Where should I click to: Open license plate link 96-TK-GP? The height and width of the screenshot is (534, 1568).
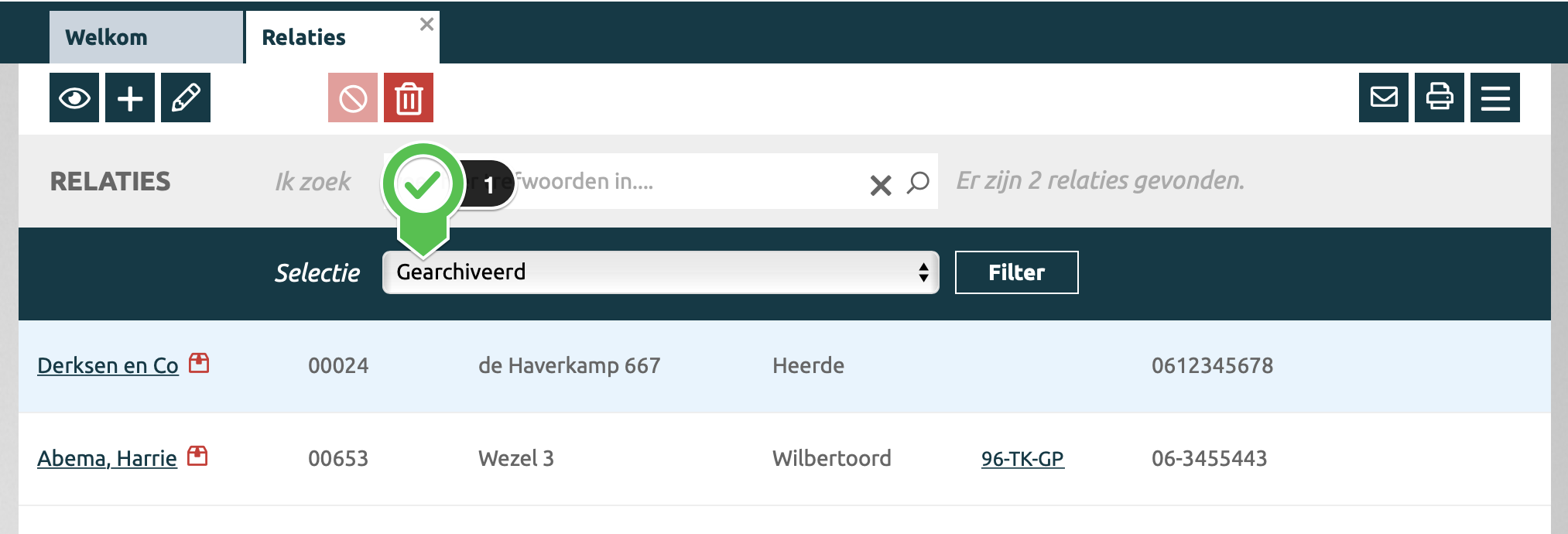click(x=1022, y=459)
